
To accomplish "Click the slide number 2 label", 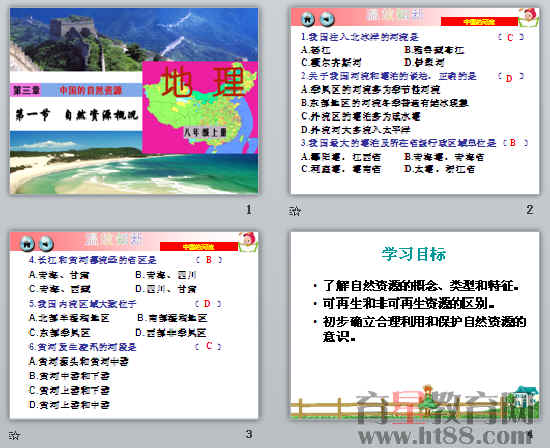I will [530, 210].
